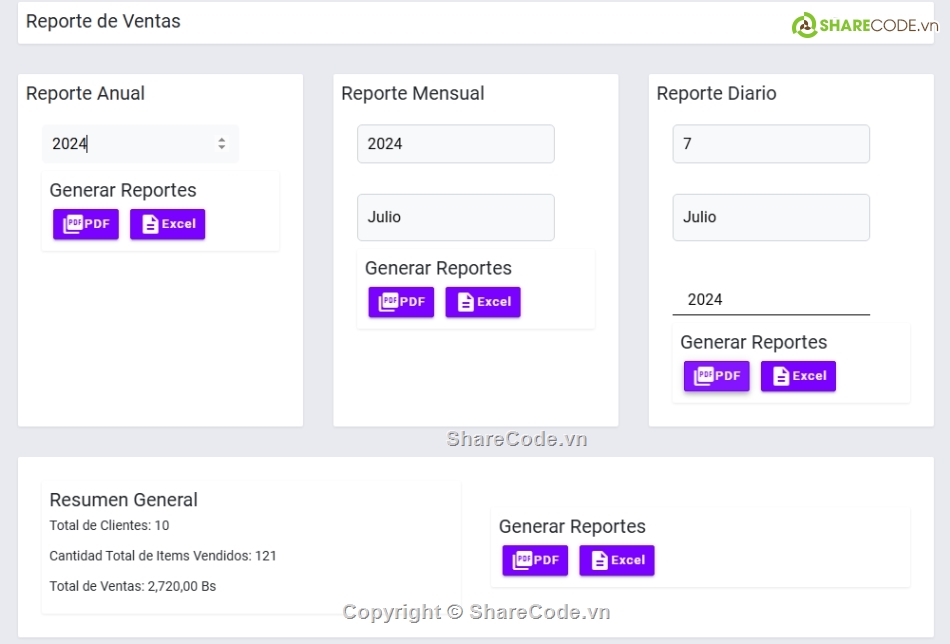Click the Excel file icon in Reporte Anual
Image resolution: width=950 pixels, height=644 pixels.
(150, 224)
